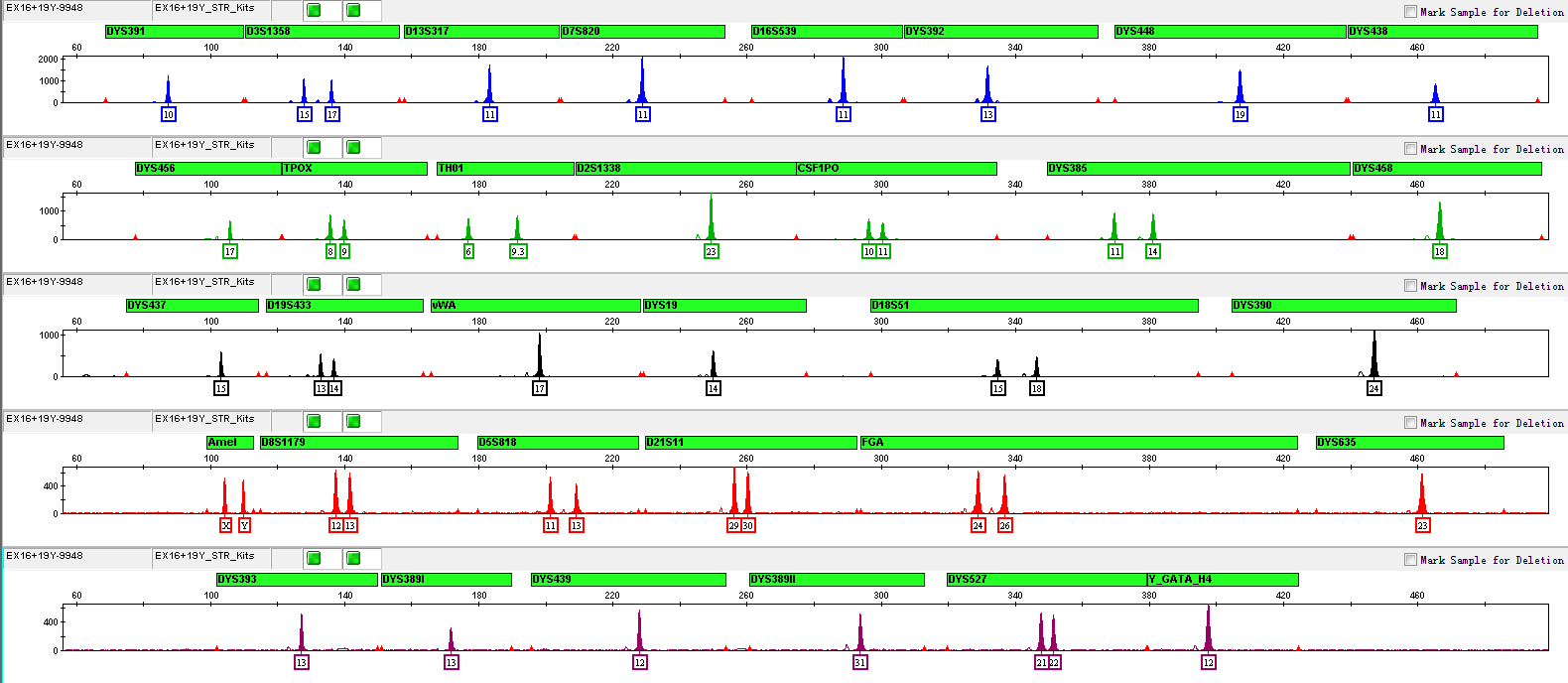Select the DYS456 marker header bar
The width and height of the screenshot is (1568, 683).
coord(208,169)
